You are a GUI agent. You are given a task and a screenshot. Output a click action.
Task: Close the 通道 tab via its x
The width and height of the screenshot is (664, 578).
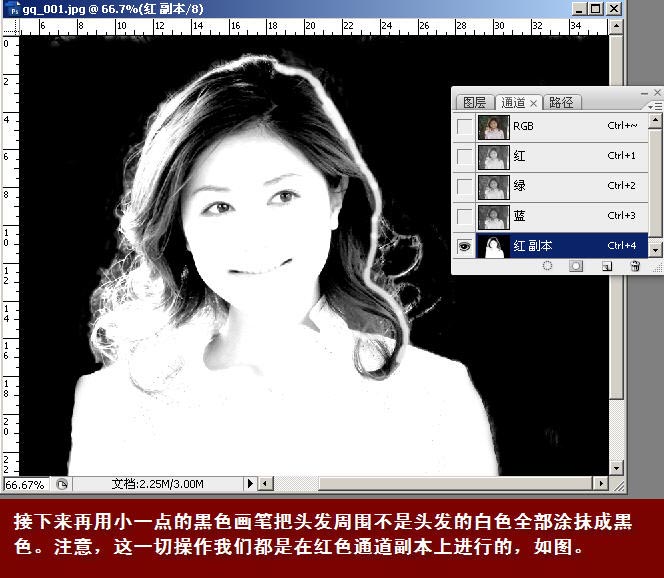tap(533, 103)
